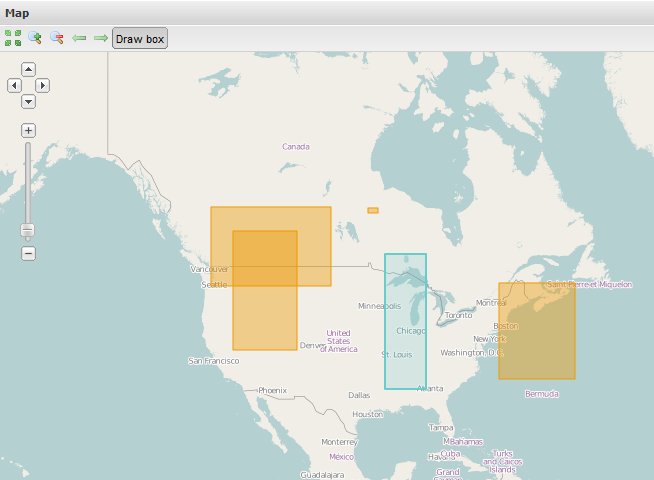Viewport: 654px width, 480px height.
Task: Click the tiny orange box in Canada
Action: pyautogui.click(x=373, y=211)
